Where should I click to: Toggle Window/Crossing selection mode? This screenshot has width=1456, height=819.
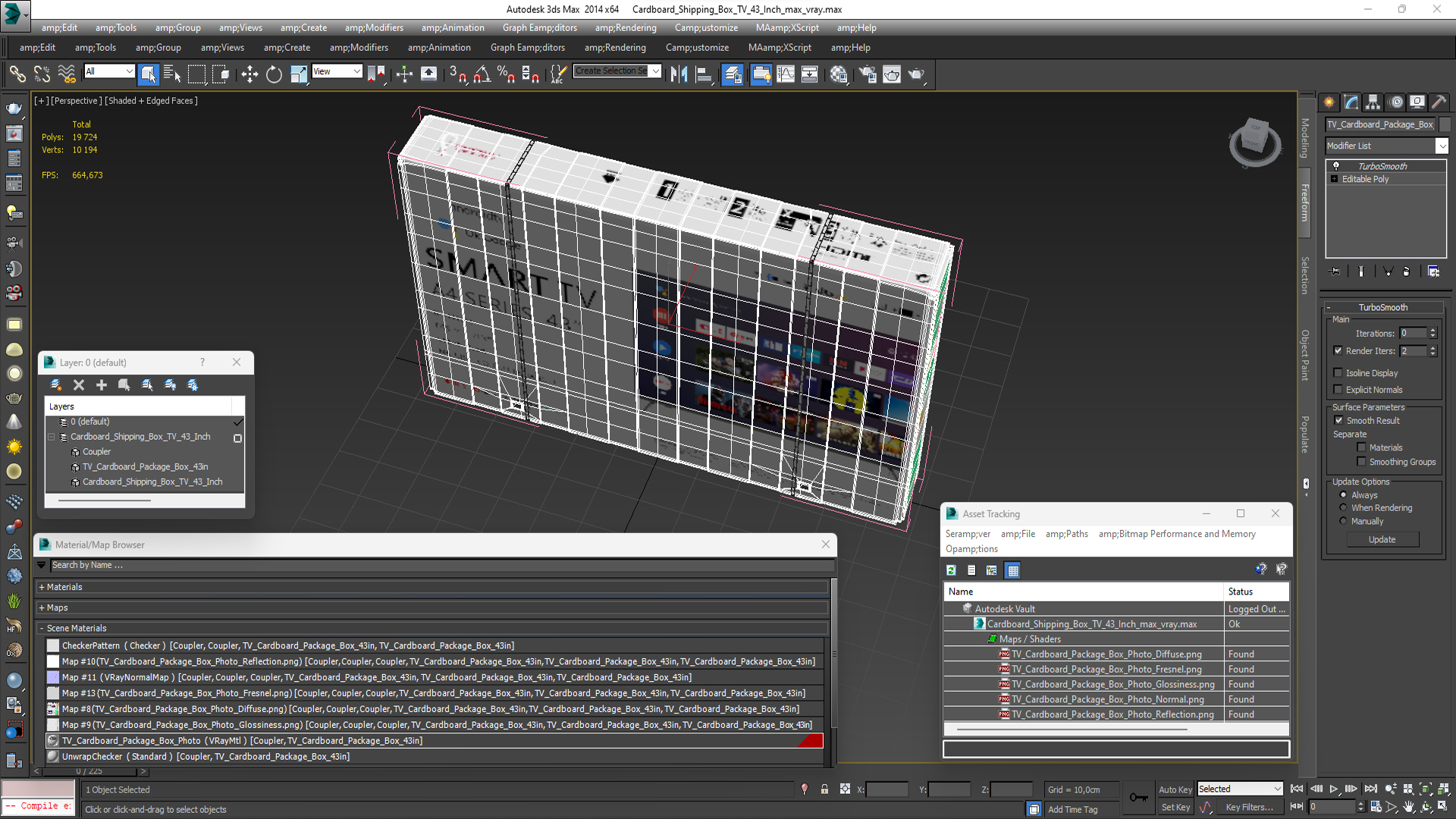tap(221, 74)
